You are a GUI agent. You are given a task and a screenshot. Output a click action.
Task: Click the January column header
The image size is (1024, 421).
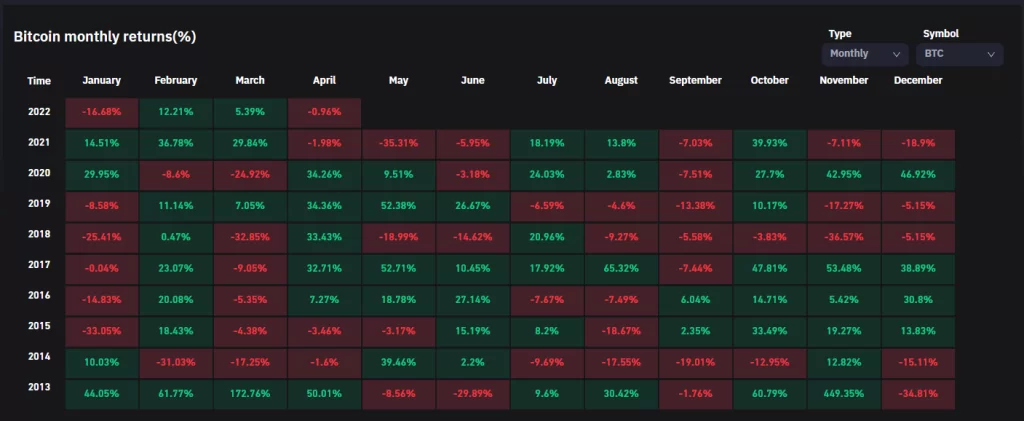[102, 81]
